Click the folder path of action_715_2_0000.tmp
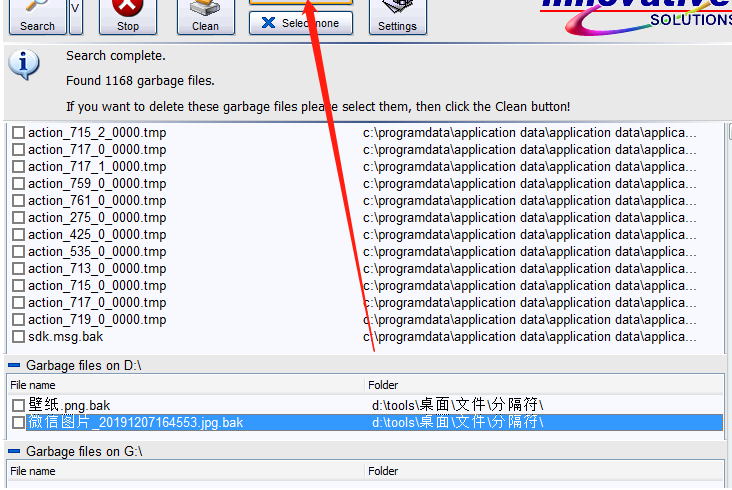Image resolution: width=732 pixels, height=490 pixels. [x=529, y=133]
